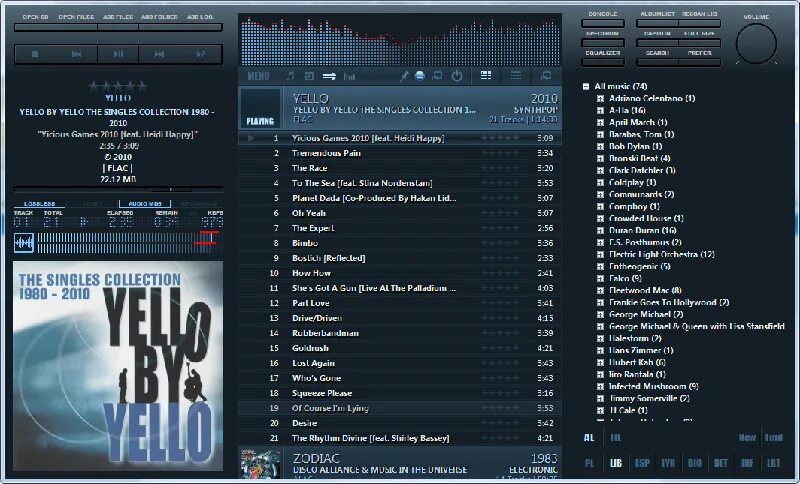Screen dimensions: 800x484
Task: Open the MENU button in toolbar
Action: click(258, 77)
